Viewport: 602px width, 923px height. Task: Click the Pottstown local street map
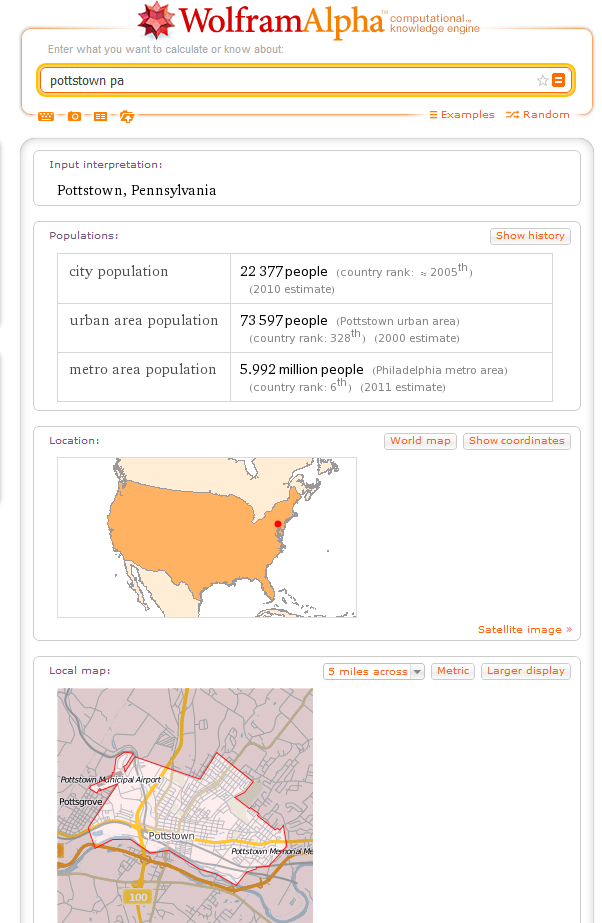185,805
